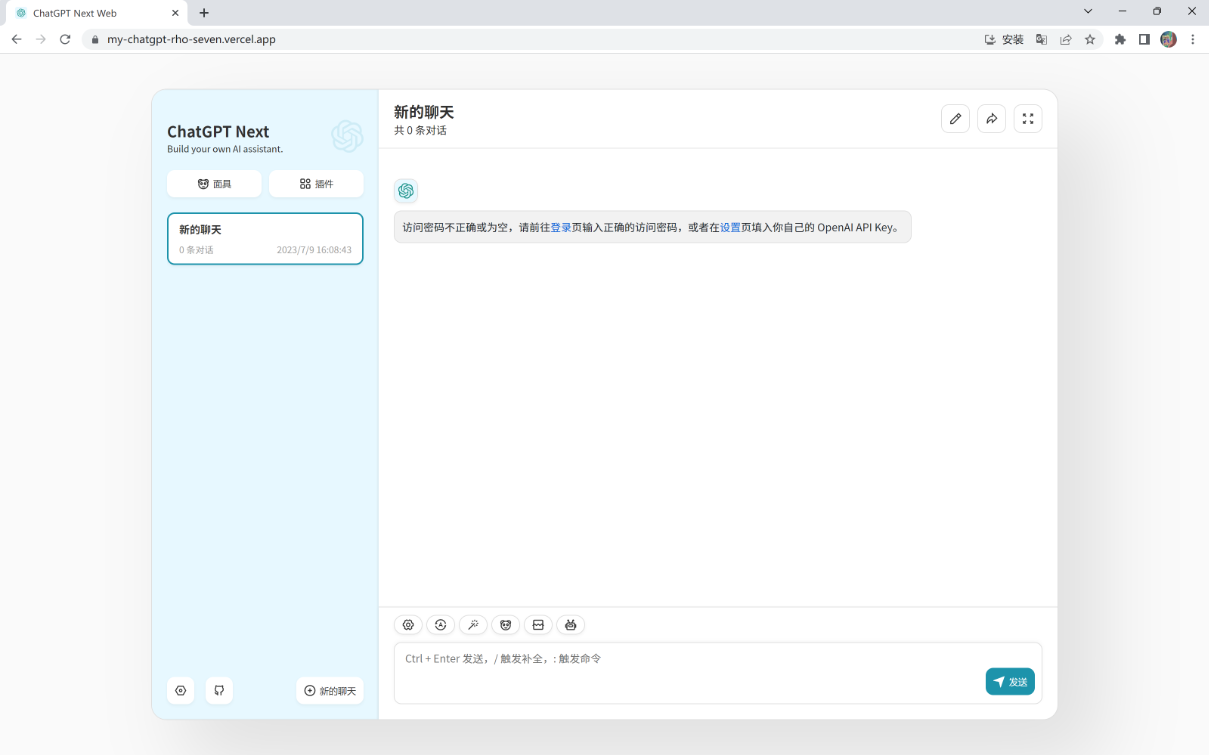Click the 面具 (Mask) button
This screenshot has height=755, width=1209.
pyautogui.click(x=214, y=184)
